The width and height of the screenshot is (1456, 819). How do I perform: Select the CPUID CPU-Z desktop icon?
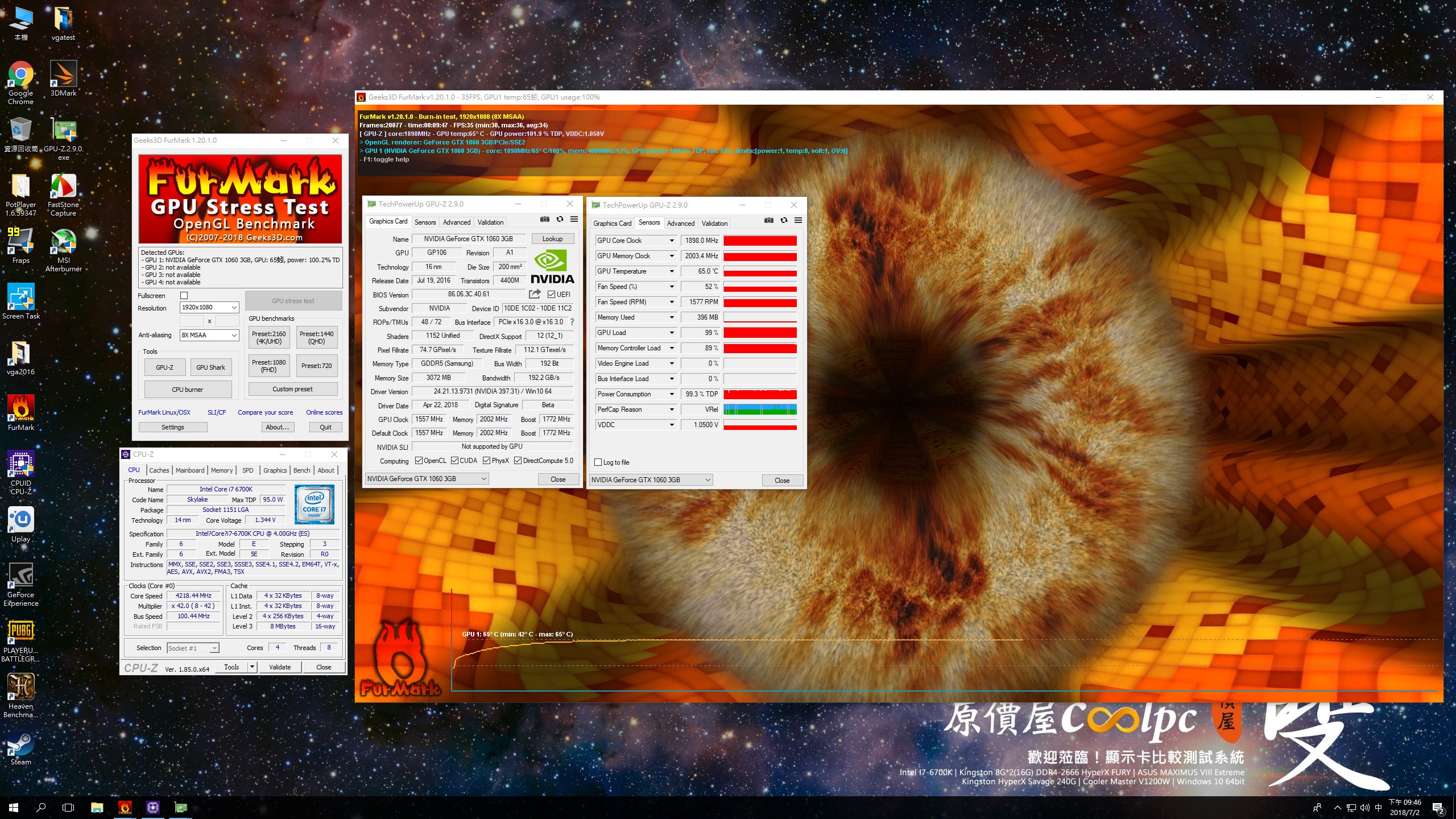click(20, 472)
